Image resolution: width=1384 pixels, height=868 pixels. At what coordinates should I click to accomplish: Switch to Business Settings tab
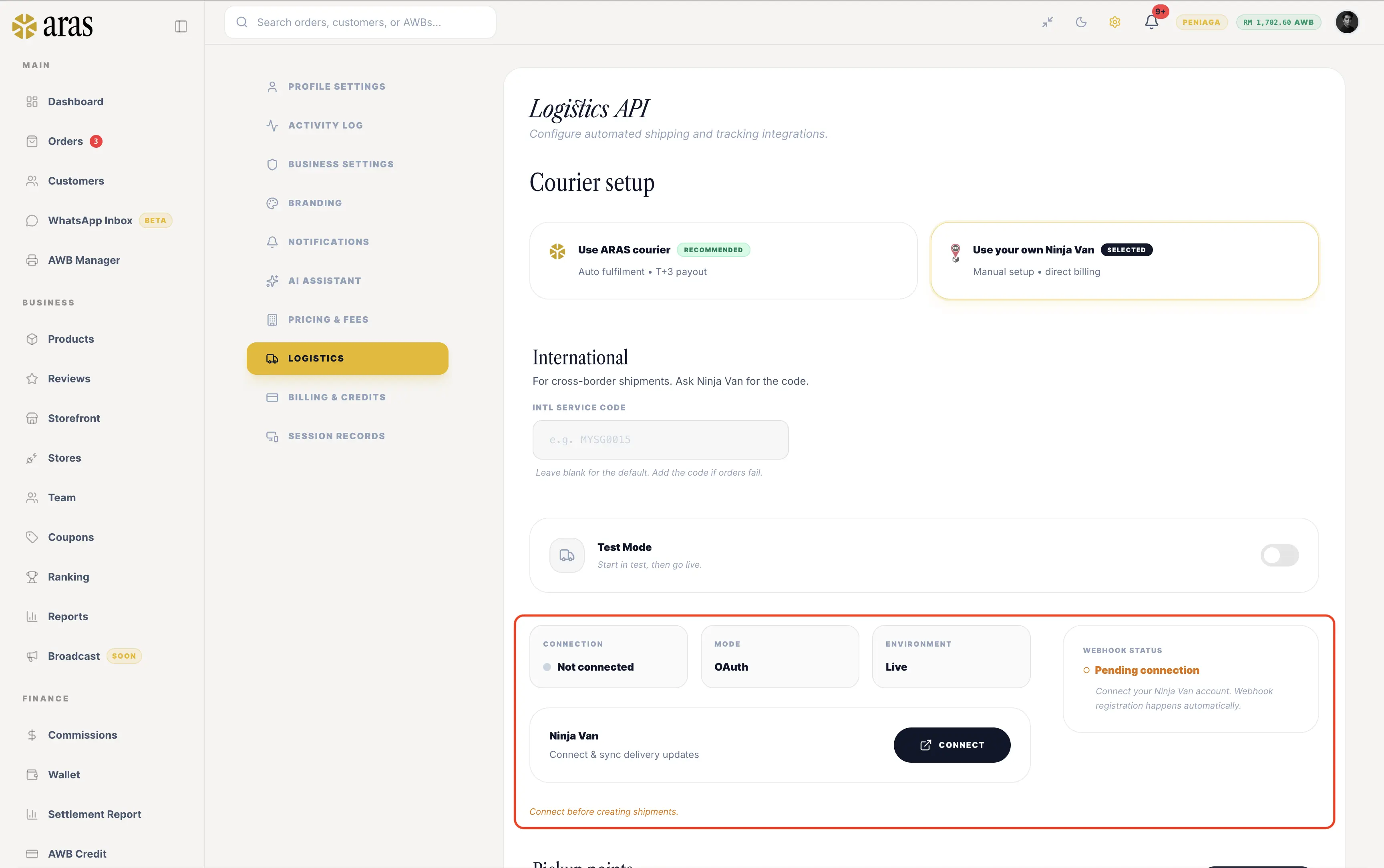pos(347,164)
